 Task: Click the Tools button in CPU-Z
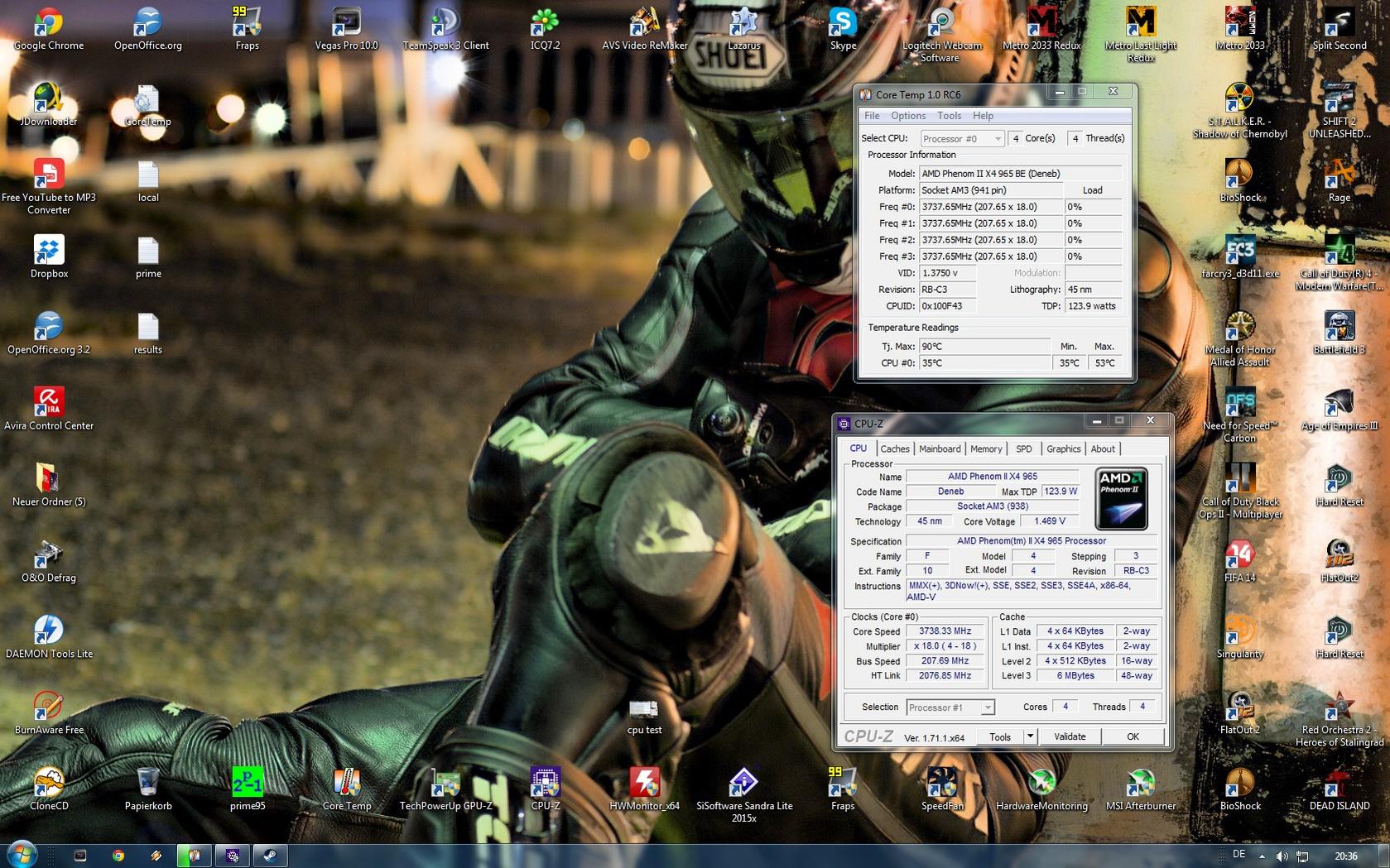[1000, 736]
